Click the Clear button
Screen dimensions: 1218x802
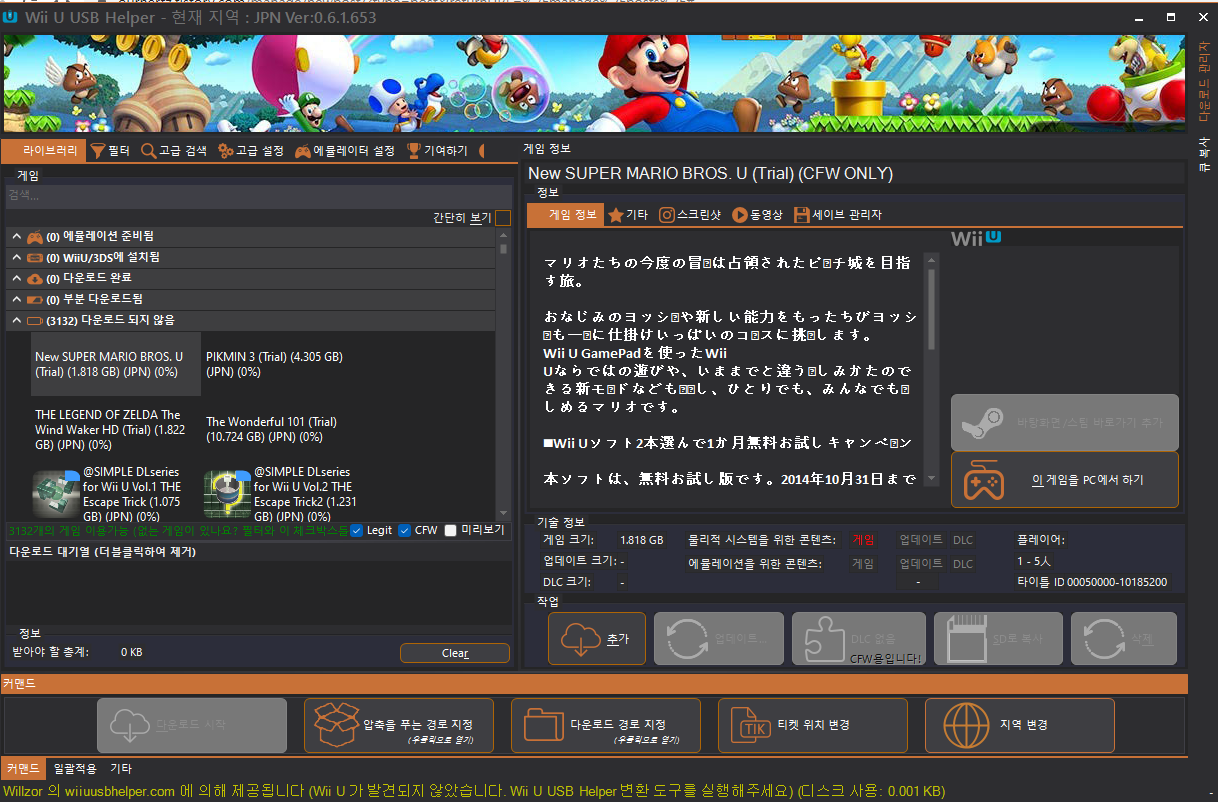(455, 653)
